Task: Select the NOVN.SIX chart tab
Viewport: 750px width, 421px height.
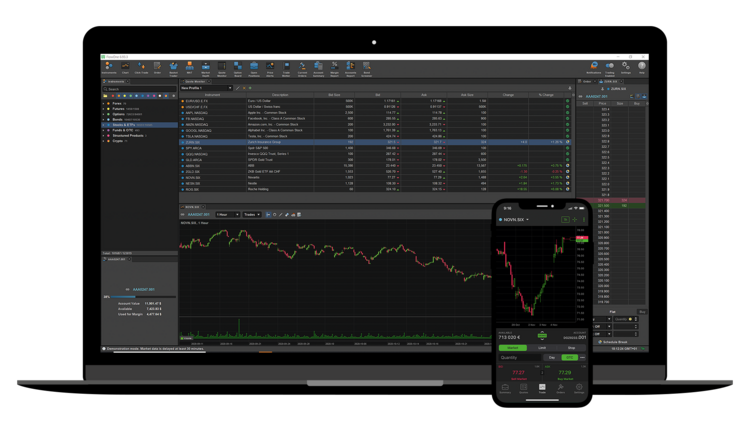Action: (x=192, y=207)
